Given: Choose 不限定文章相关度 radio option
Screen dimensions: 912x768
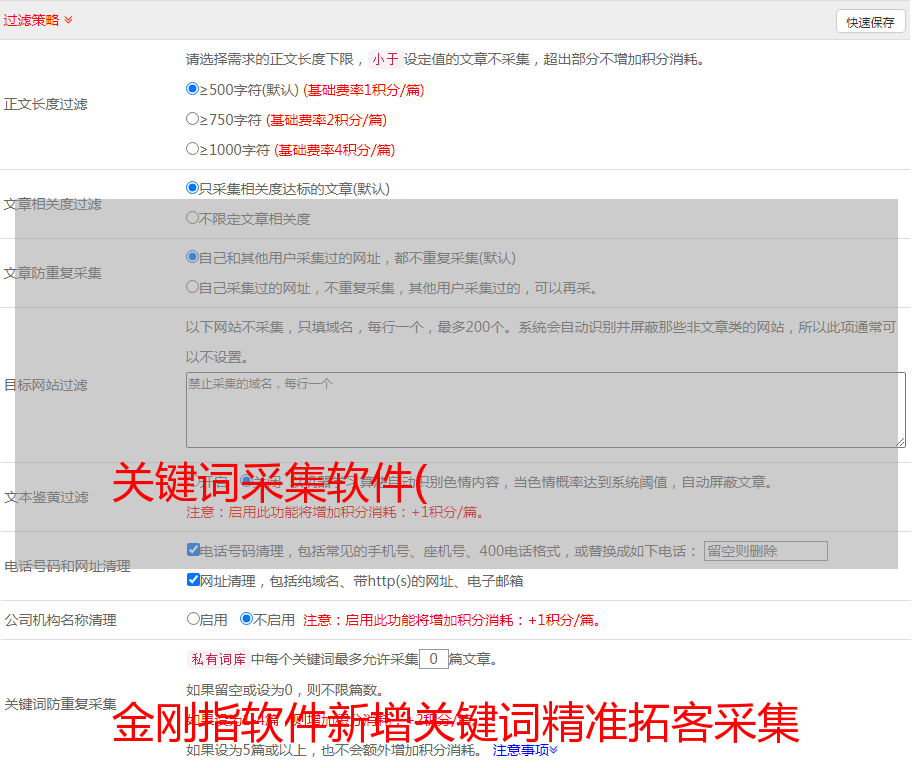Looking at the screenshot, I should [x=193, y=218].
